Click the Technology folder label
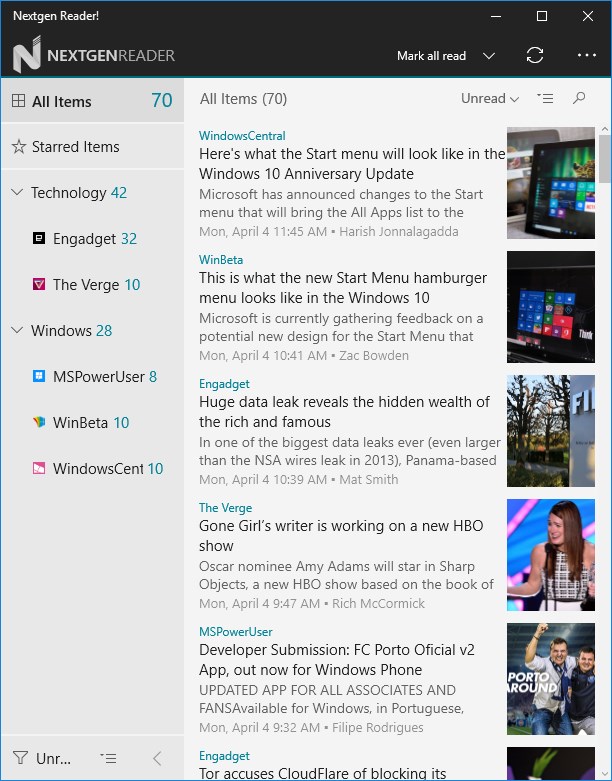612x781 pixels. (x=68, y=192)
